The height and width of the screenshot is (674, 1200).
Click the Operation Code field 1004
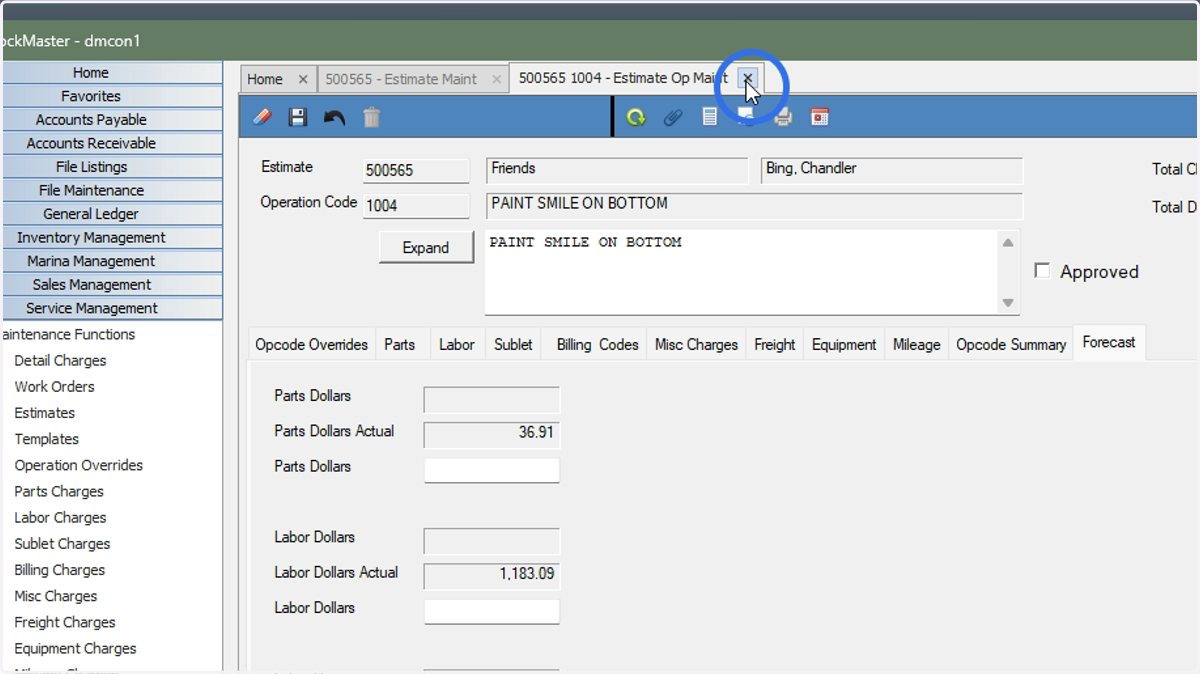[x=416, y=206]
